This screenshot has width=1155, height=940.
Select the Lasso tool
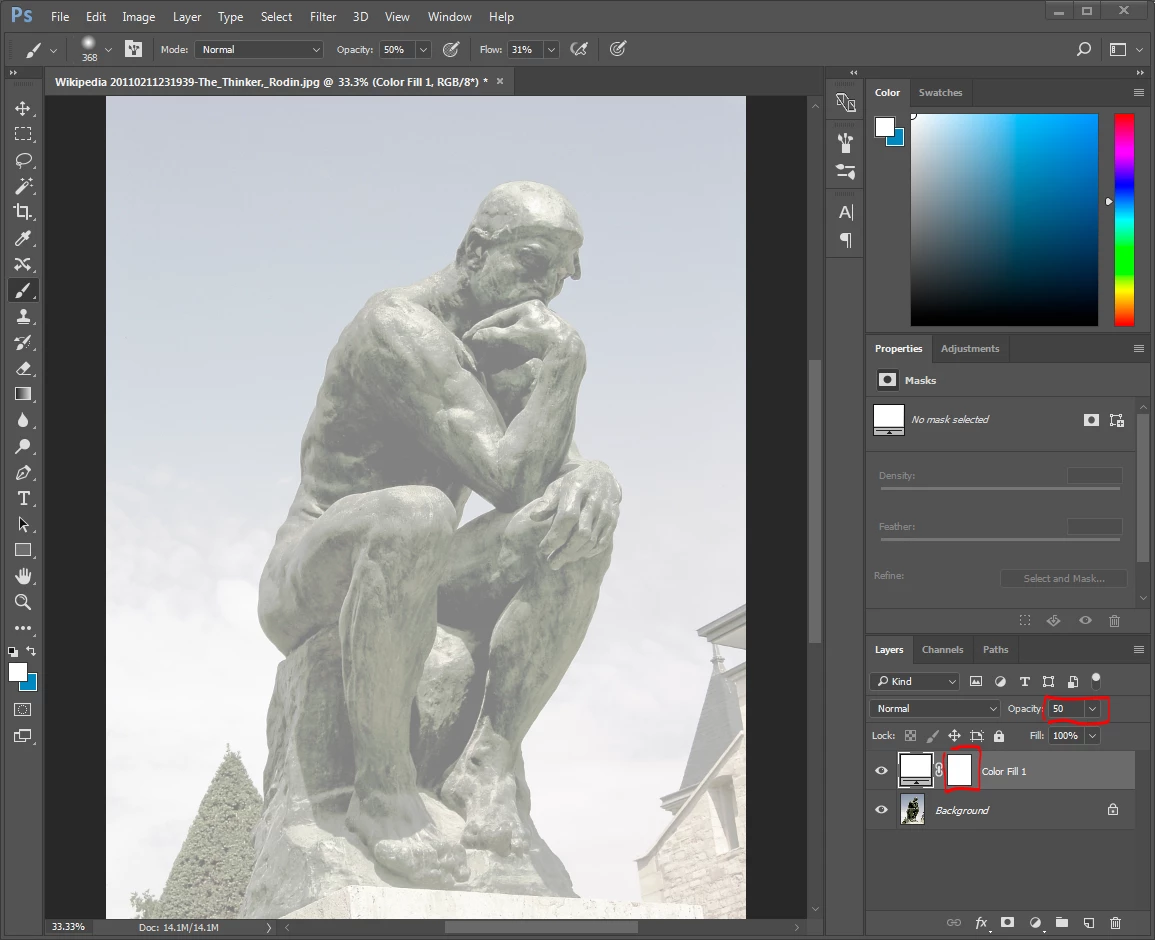click(x=23, y=160)
